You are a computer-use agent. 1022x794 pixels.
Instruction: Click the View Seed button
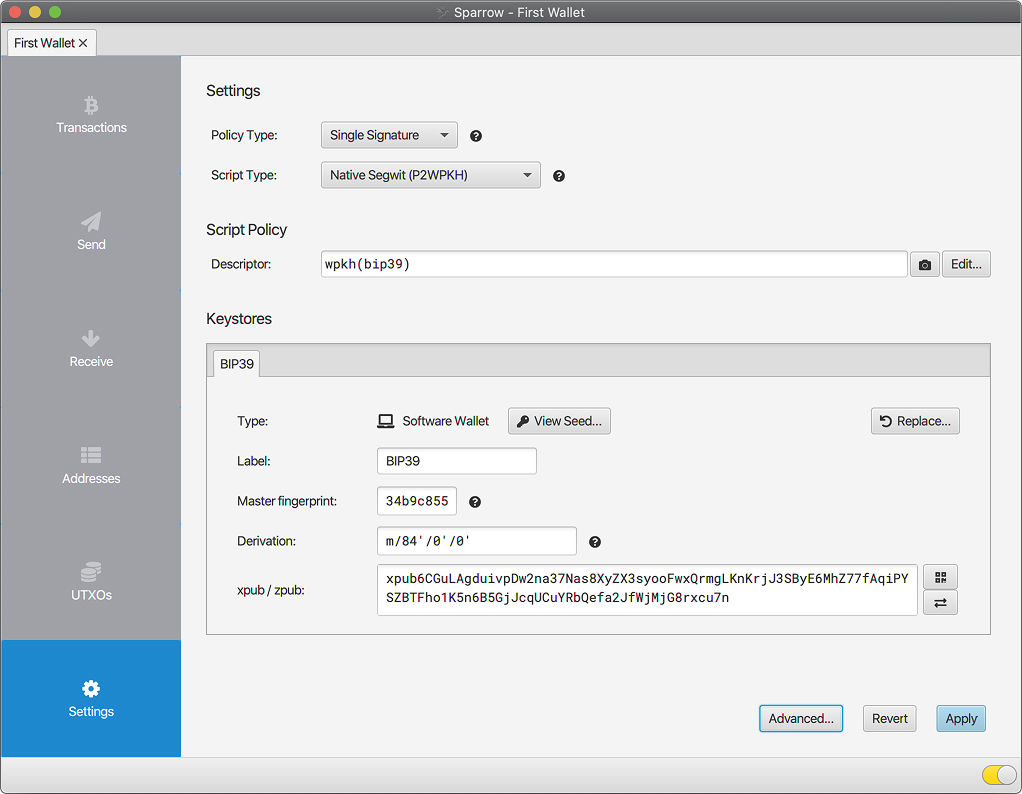[559, 421]
